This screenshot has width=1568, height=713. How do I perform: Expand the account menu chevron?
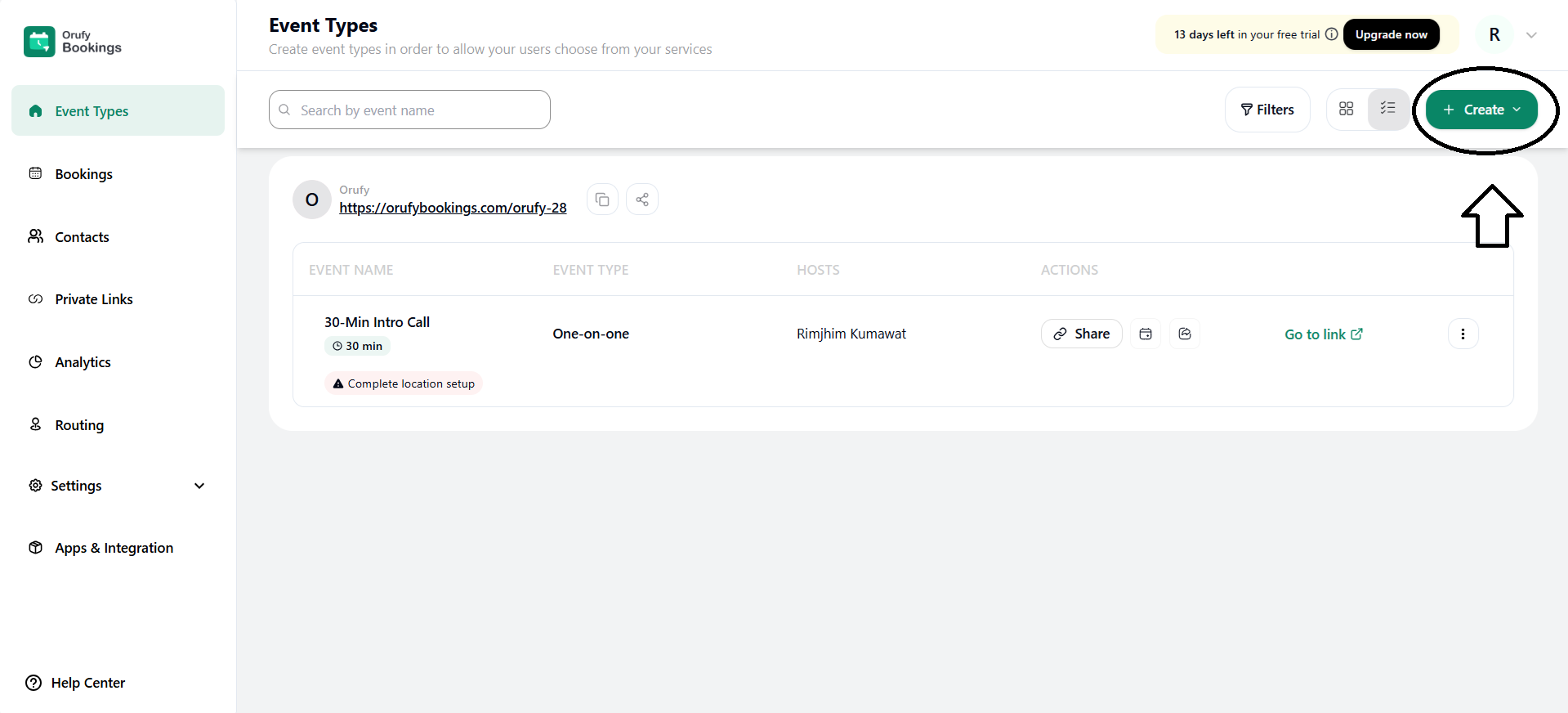pos(1531,35)
